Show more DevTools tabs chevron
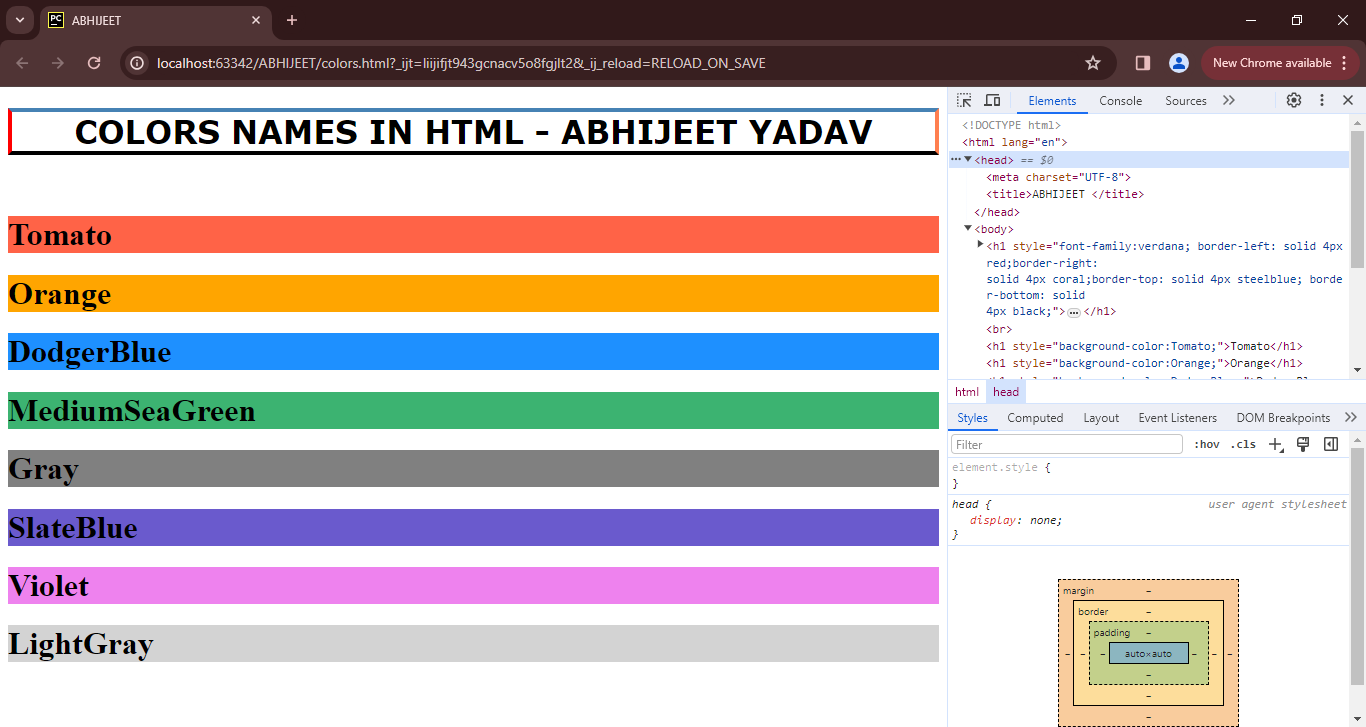The image size is (1366, 727). point(1229,100)
